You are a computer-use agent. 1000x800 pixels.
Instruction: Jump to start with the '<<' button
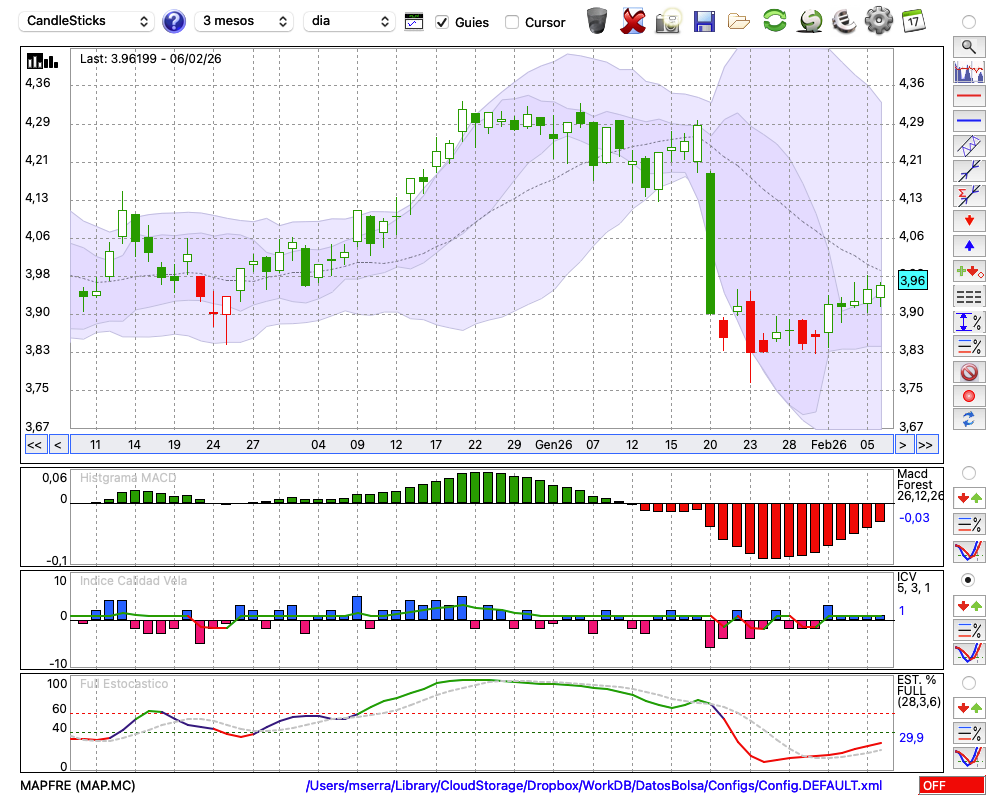(34, 445)
